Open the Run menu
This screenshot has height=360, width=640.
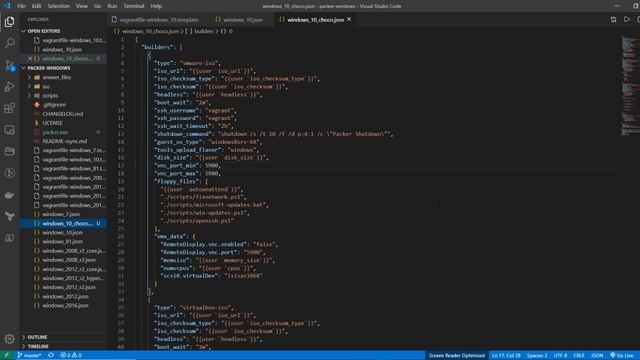[x=112, y=6]
